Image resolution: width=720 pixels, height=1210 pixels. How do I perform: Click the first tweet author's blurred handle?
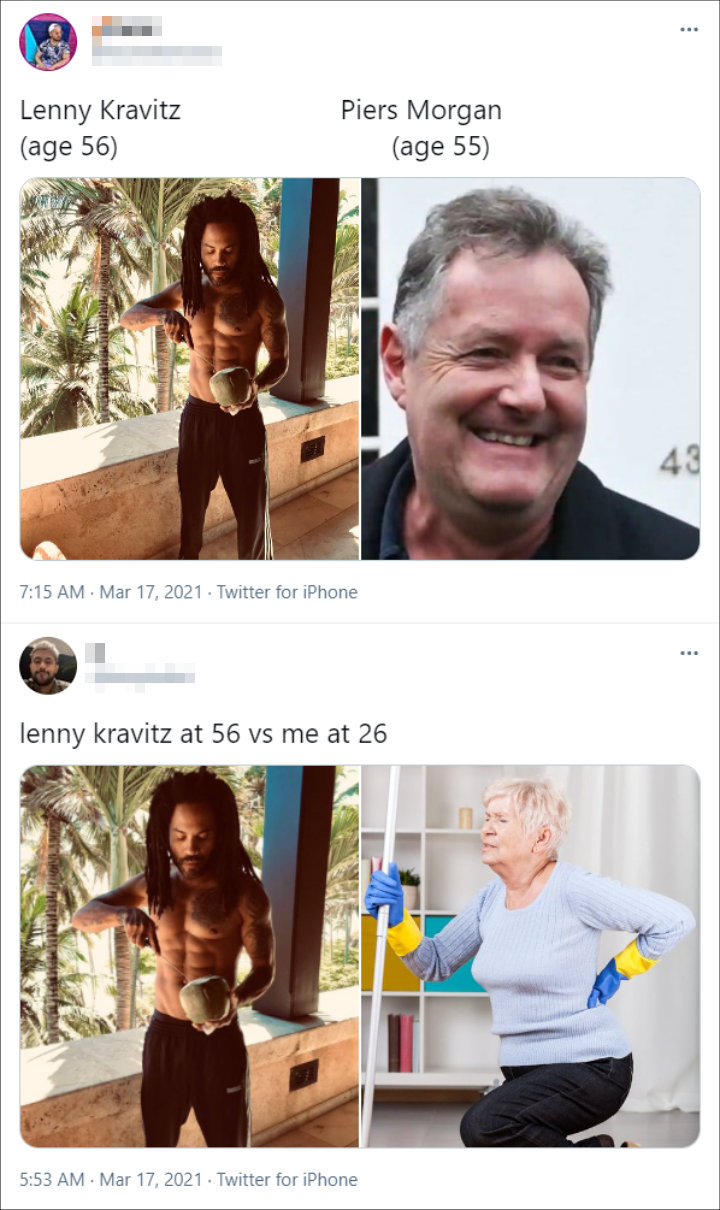(157, 56)
